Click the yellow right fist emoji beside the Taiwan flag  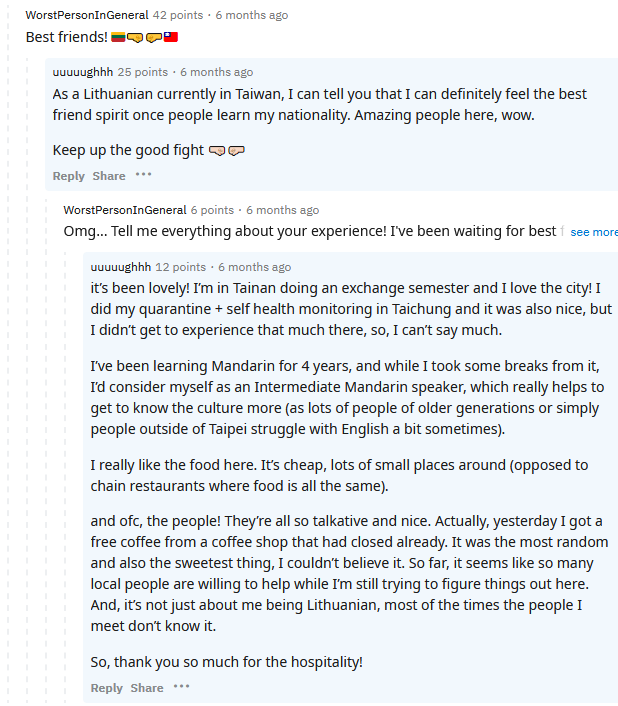tap(154, 37)
